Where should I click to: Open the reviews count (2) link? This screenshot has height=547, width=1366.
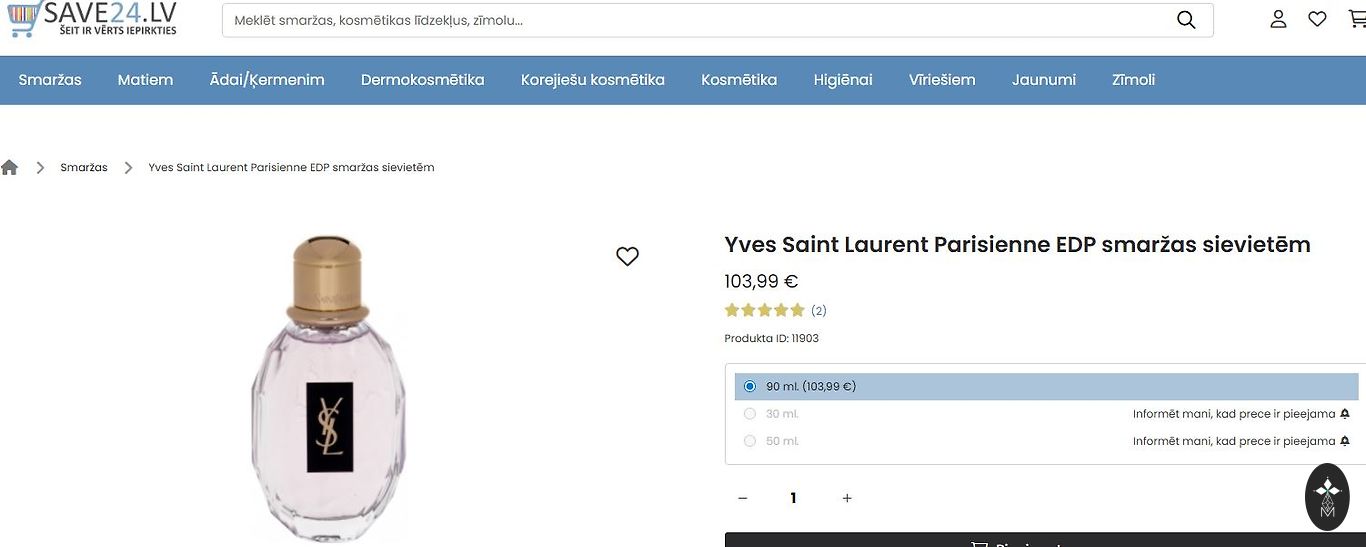[x=819, y=311]
